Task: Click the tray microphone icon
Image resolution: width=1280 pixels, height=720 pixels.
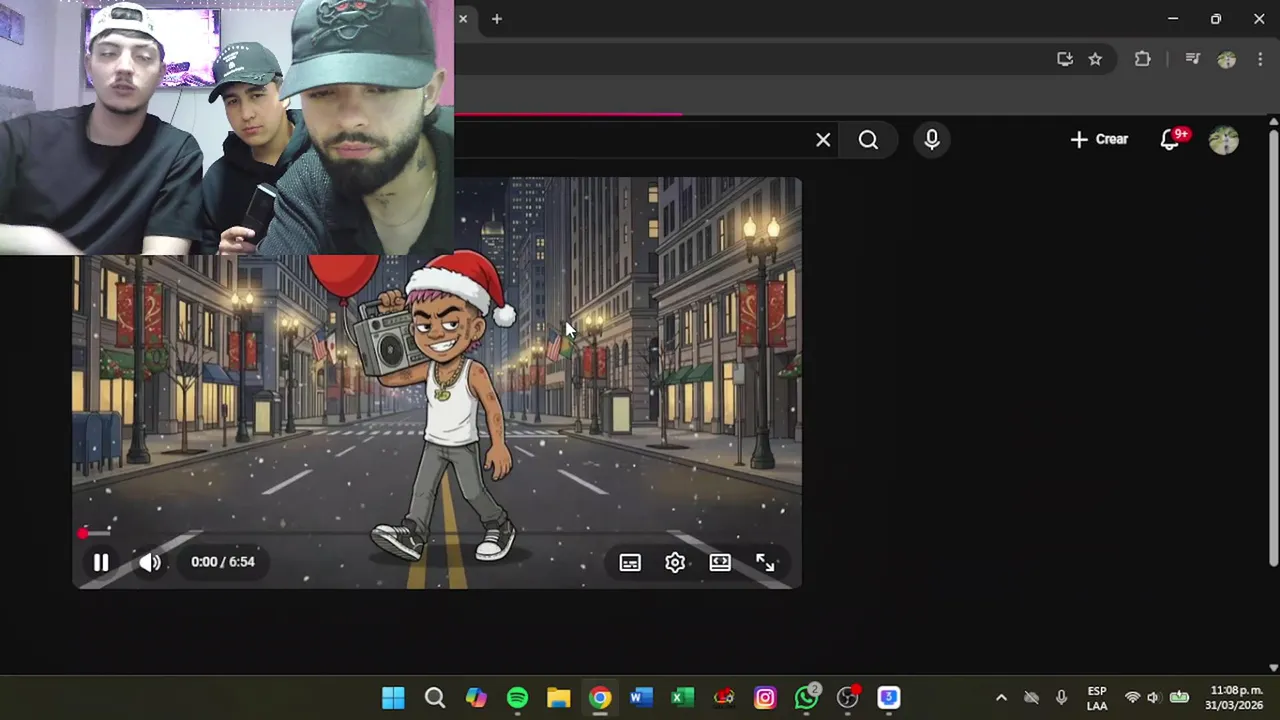Action: tap(1061, 698)
